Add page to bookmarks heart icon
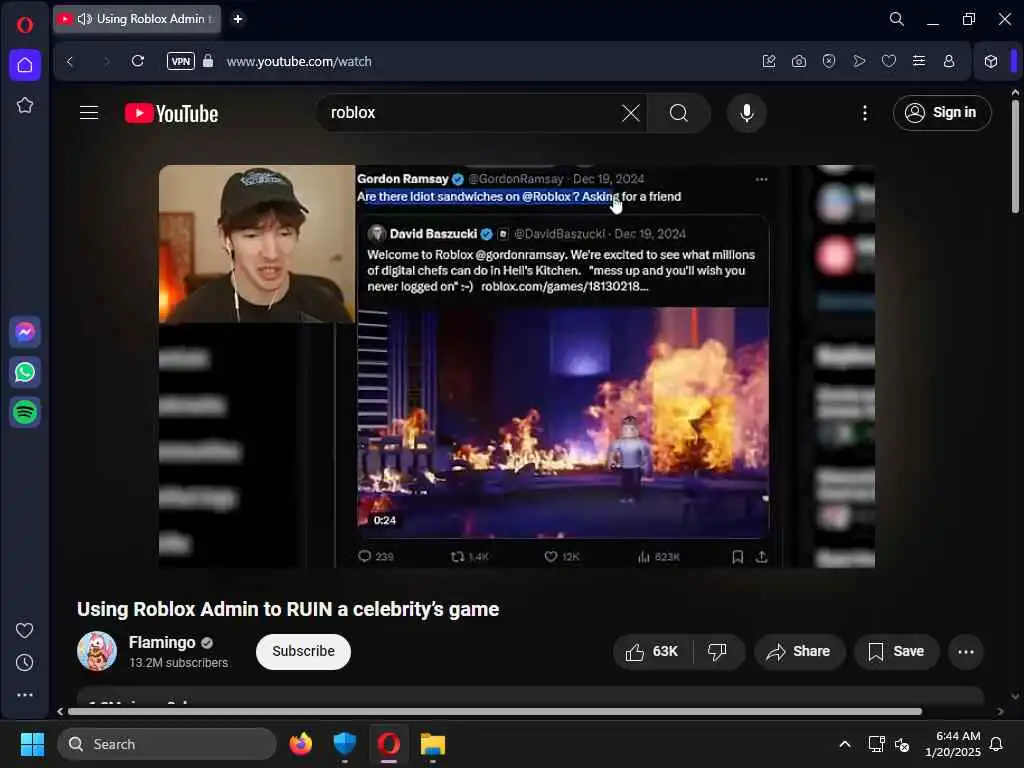 point(889,61)
